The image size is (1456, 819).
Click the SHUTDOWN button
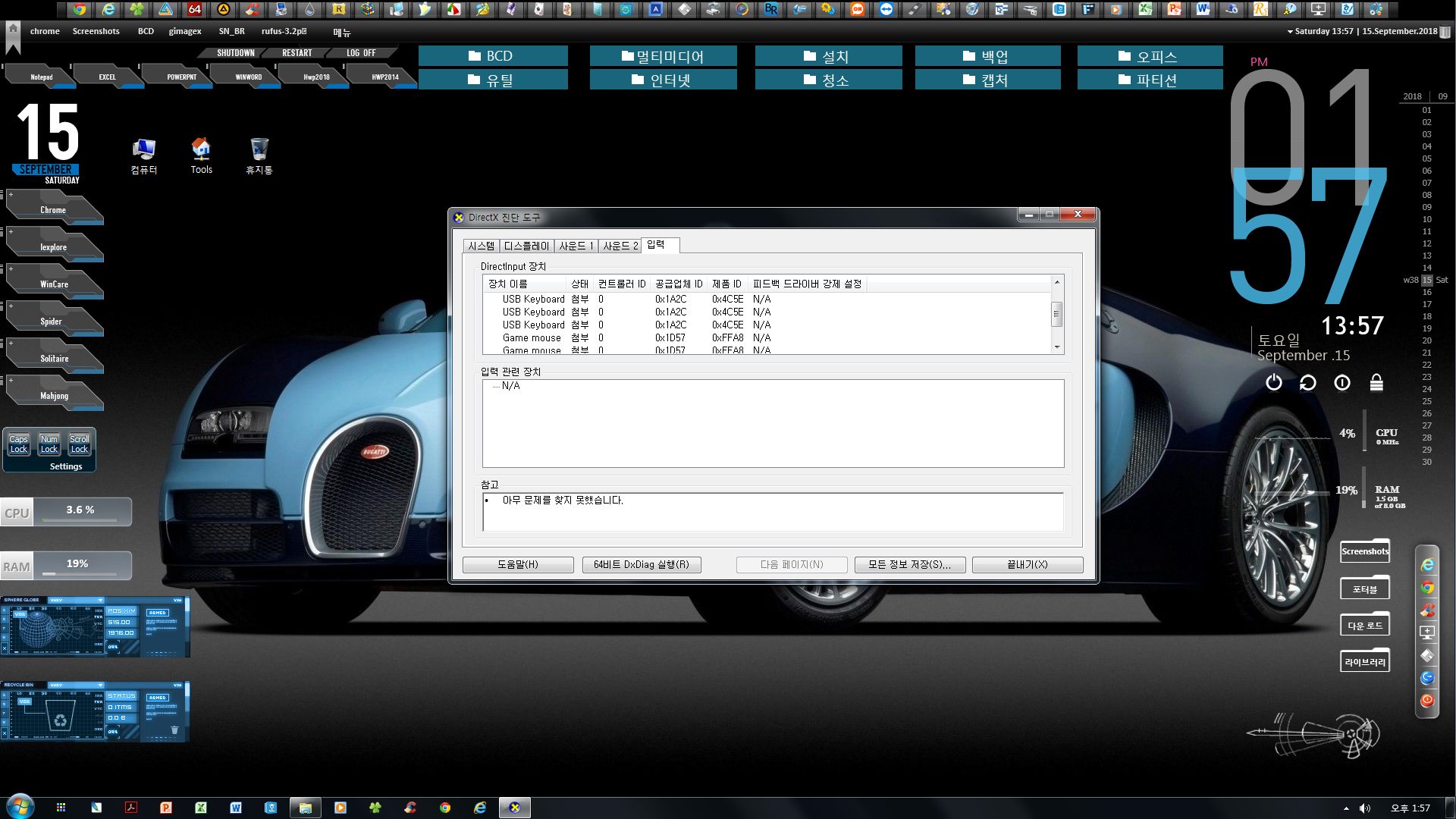coord(235,53)
